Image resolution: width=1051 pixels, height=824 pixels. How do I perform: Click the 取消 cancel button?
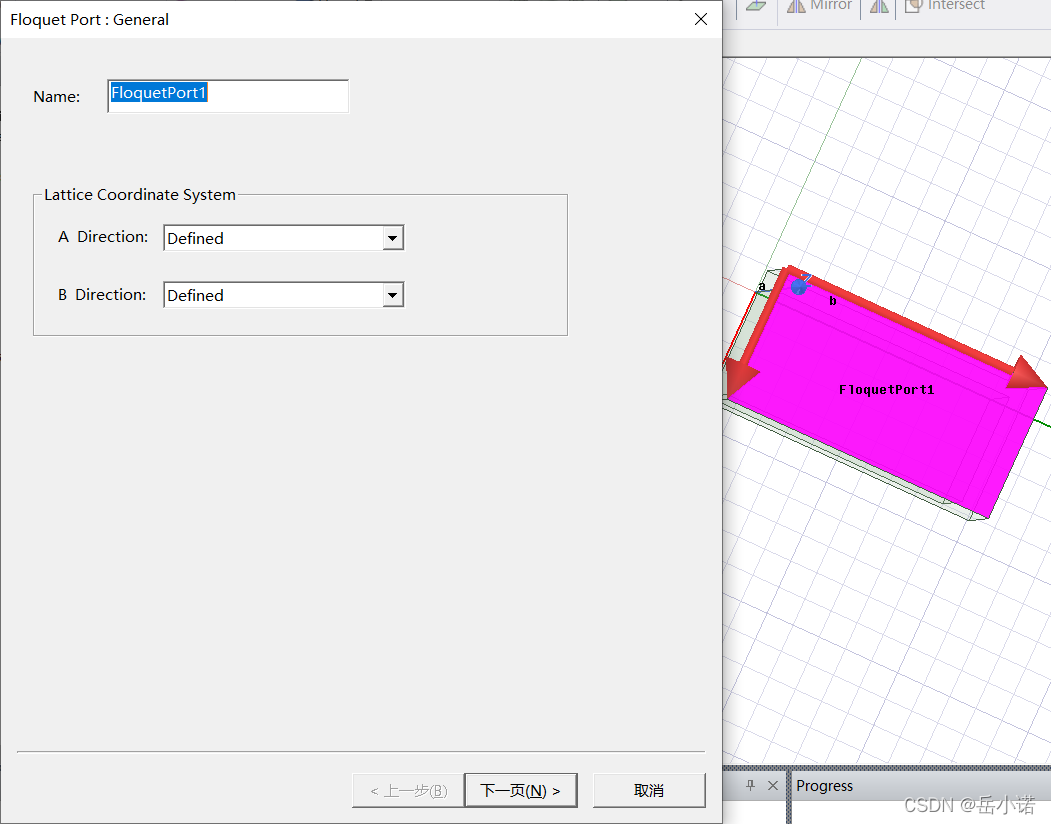coord(649,790)
